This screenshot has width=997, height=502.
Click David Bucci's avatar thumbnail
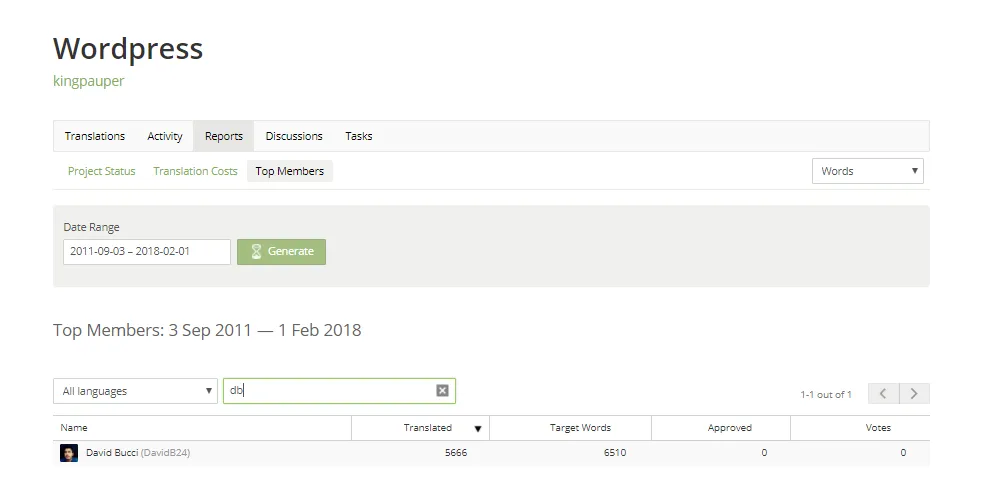[x=69, y=453]
